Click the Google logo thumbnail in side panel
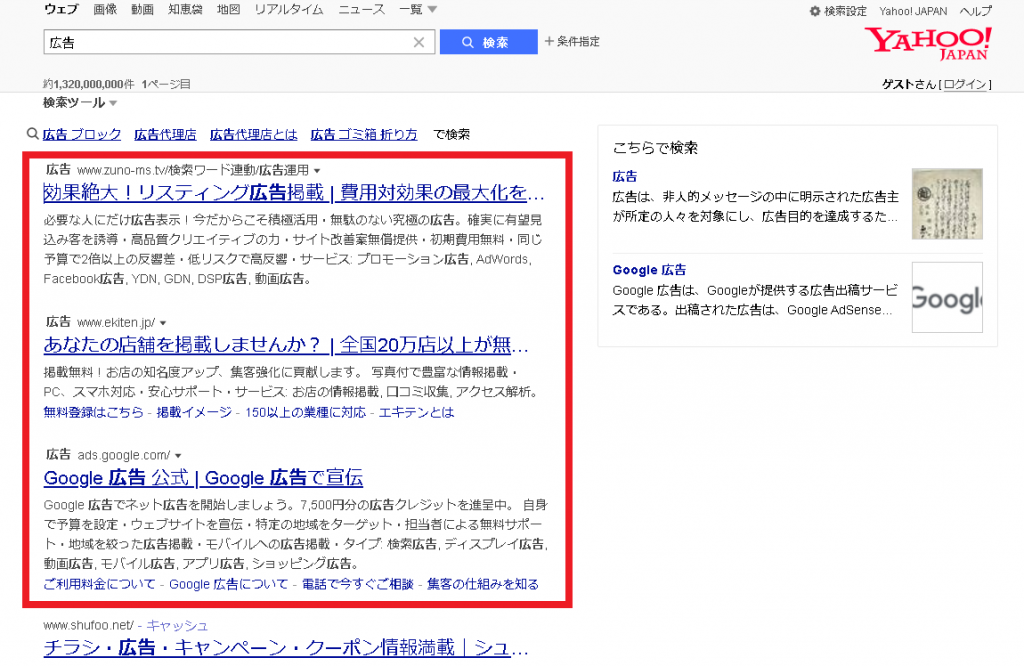 click(x=947, y=297)
